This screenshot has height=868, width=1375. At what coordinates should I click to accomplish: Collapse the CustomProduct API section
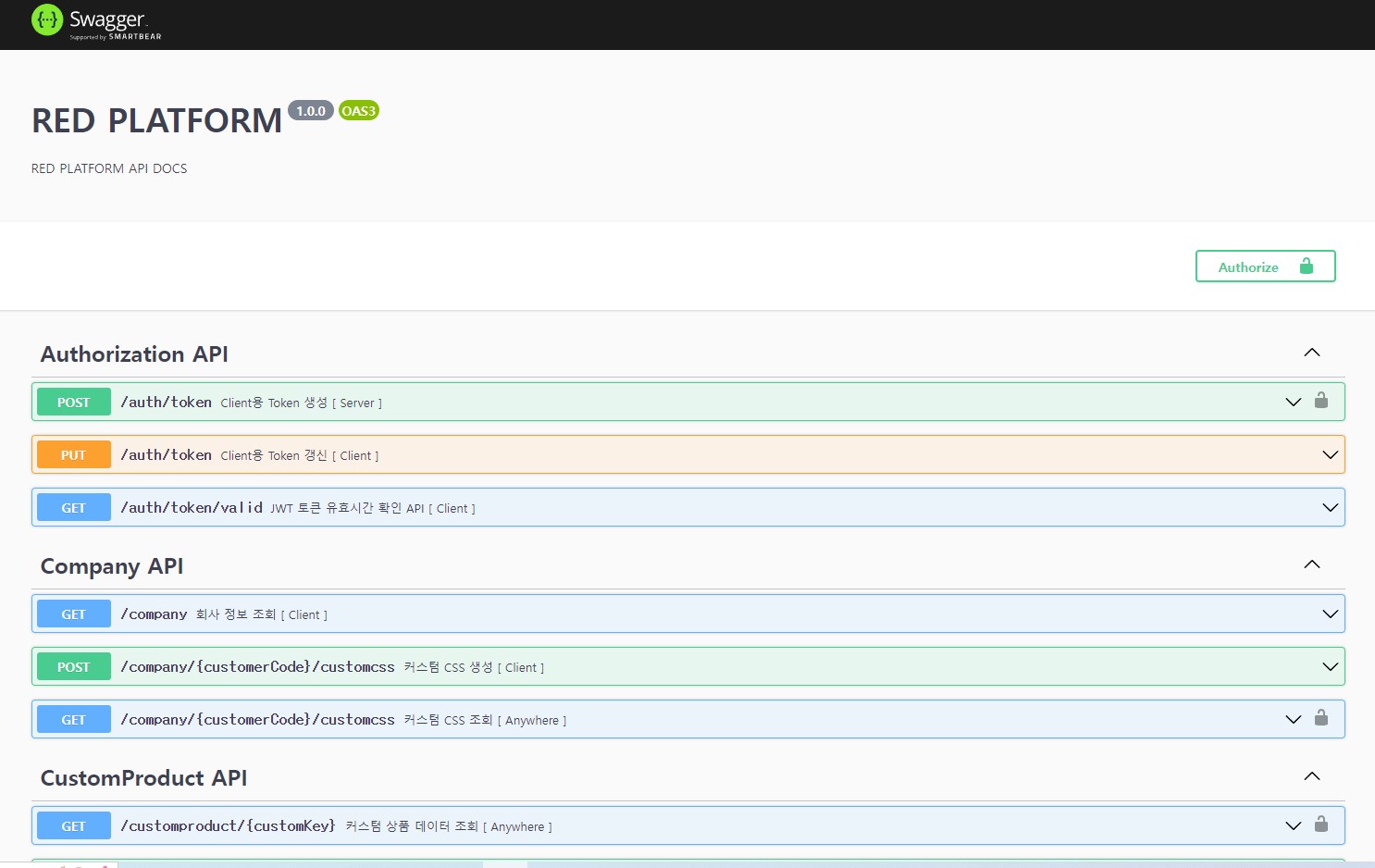1312,777
